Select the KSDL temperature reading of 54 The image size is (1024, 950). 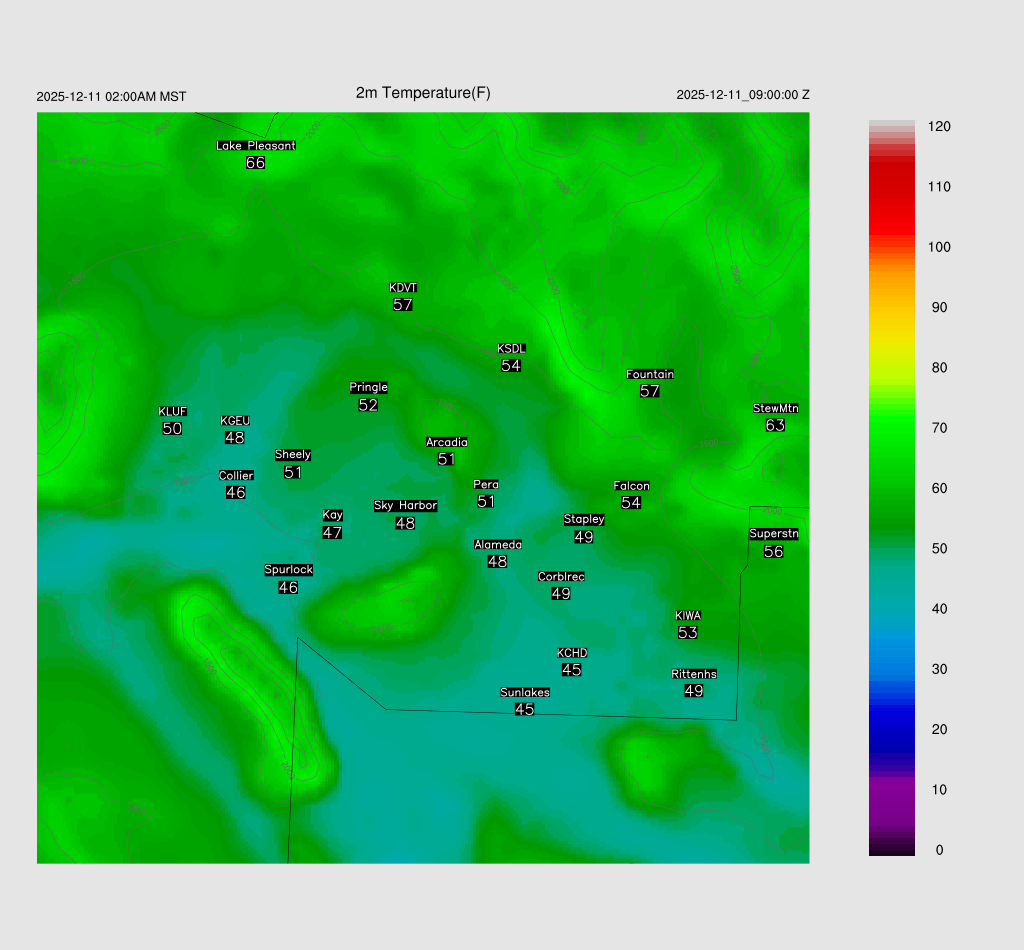(511, 366)
